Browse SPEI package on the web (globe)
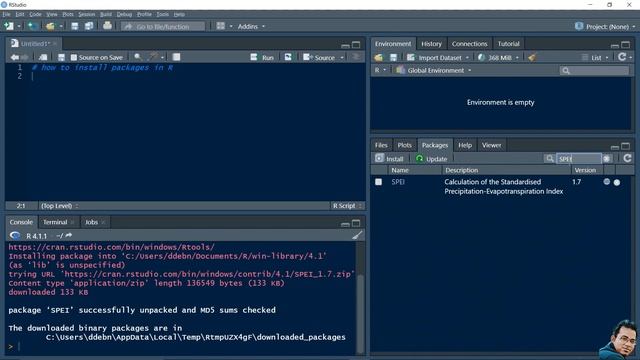 click(607, 182)
